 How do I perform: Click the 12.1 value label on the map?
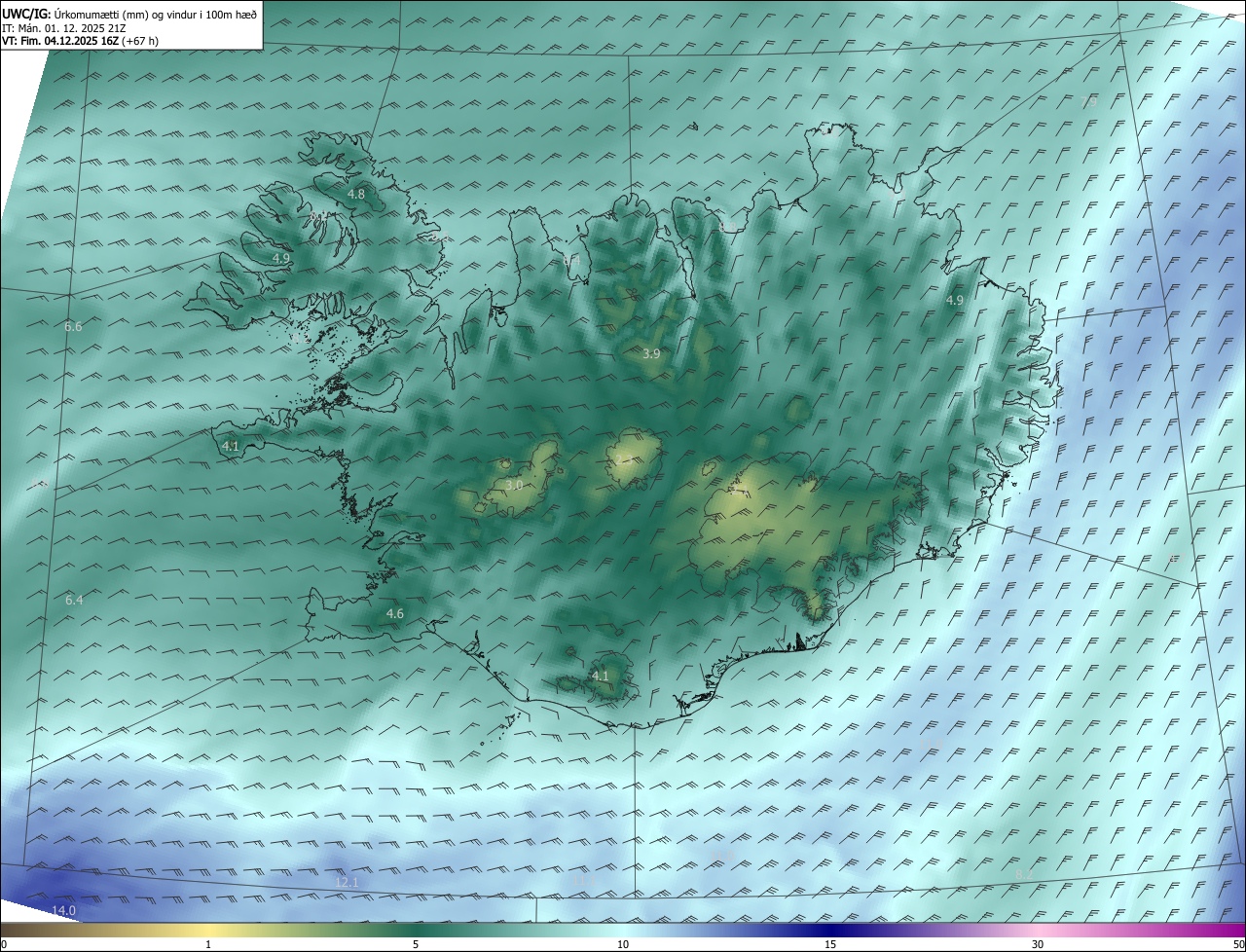(x=348, y=883)
